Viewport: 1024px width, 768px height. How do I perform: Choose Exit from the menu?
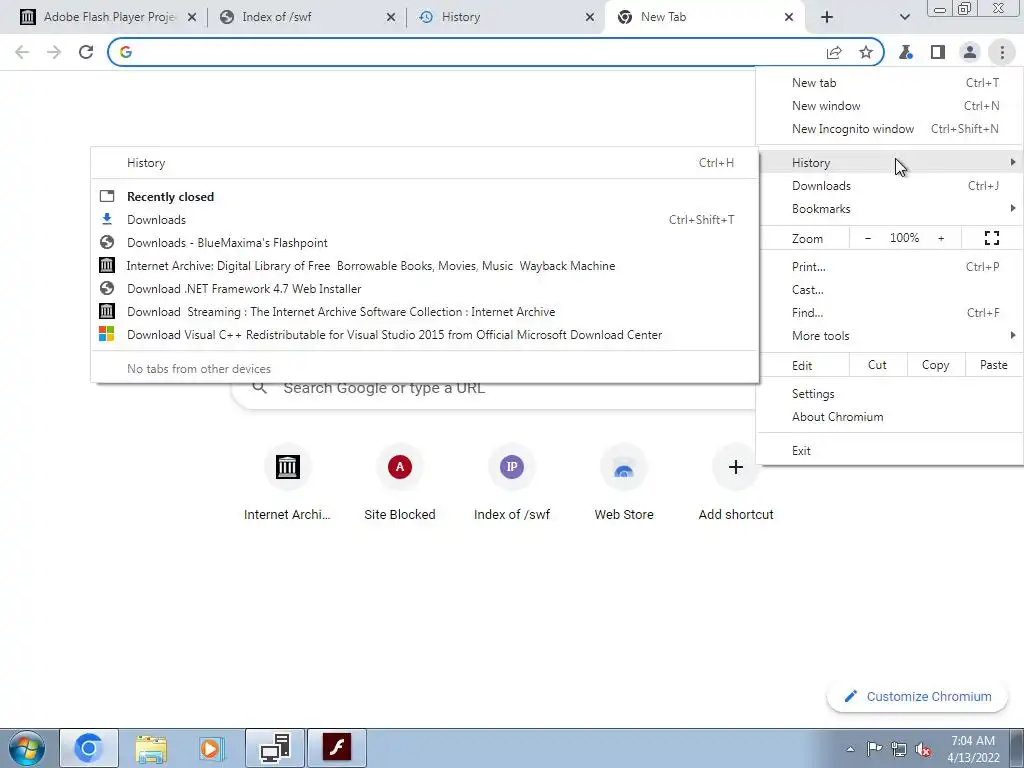pos(889,451)
